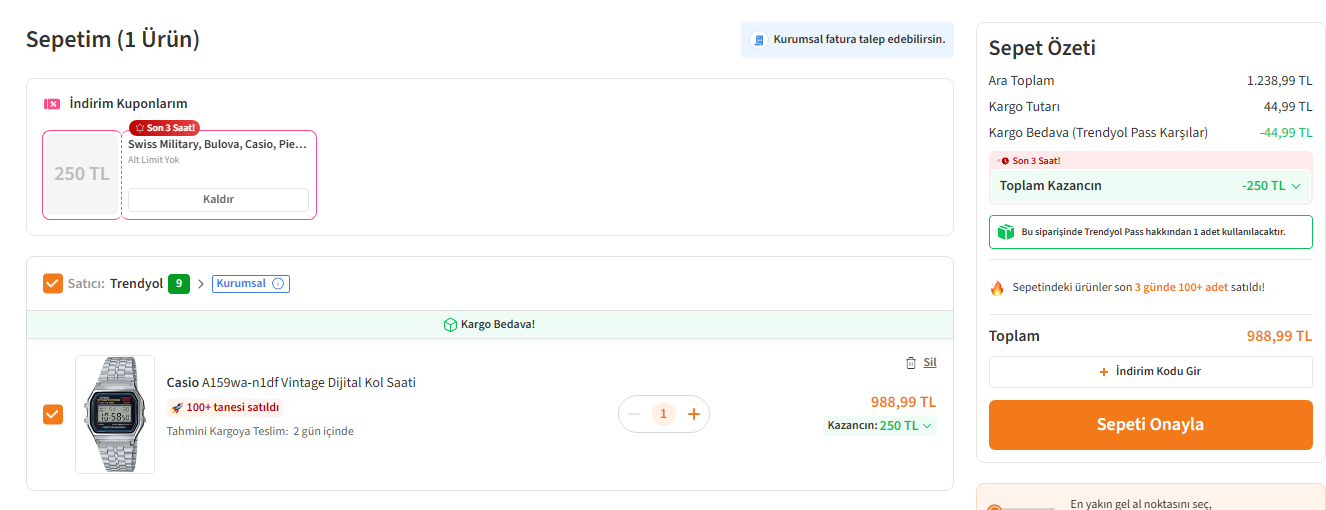Click the corporate invoice document icon
This screenshot has width=1326, height=510.
[759, 40]
